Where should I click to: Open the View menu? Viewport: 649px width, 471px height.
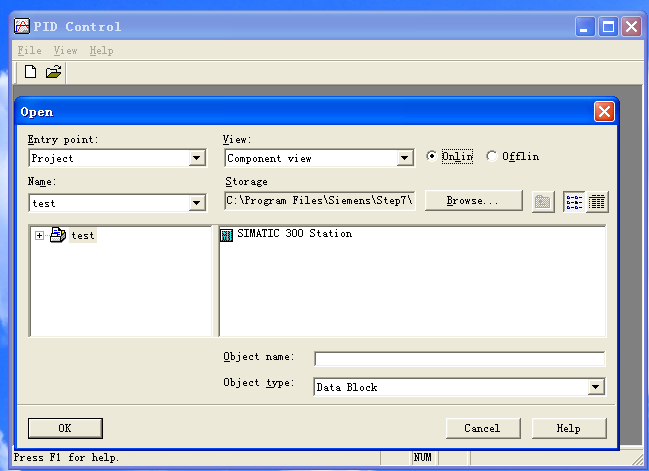(x=65, y=50)
